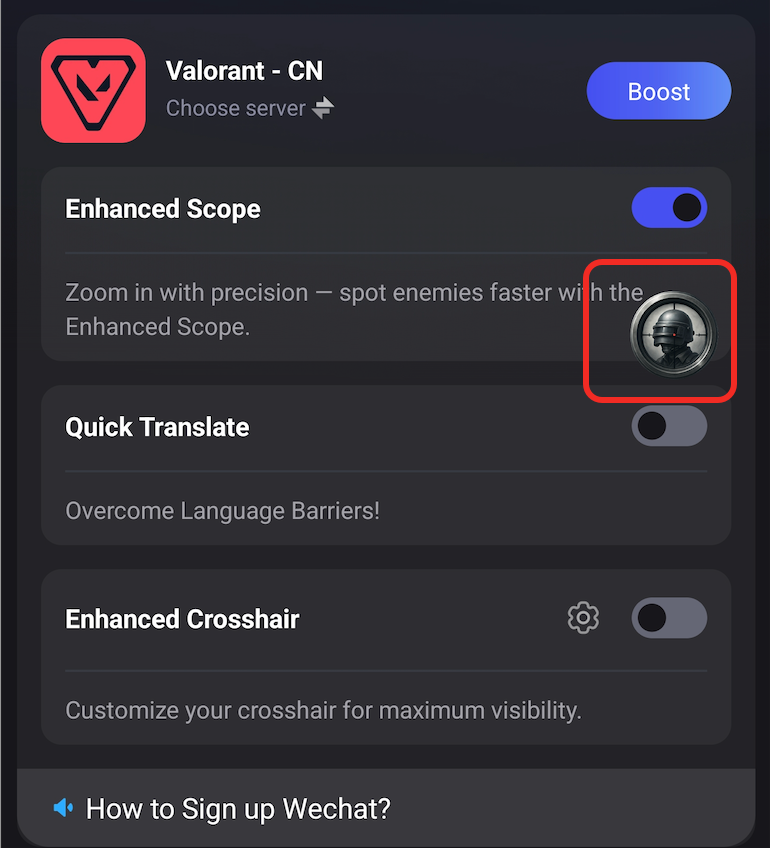Image resolution: width=770 pixels, height=848 pixels.
Task: Open the Choose server selector
Action: pos(236,108)
